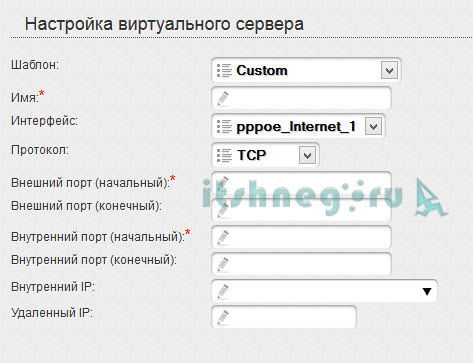Click the Внешний порт (начальный) input field
The image size is (473, 363).
point(301,183)
